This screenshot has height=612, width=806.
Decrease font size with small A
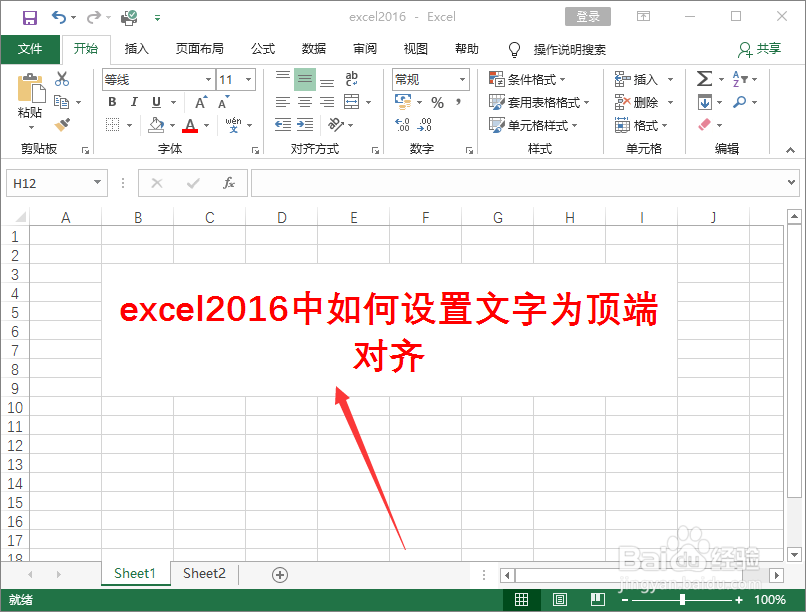click(223, 102)
